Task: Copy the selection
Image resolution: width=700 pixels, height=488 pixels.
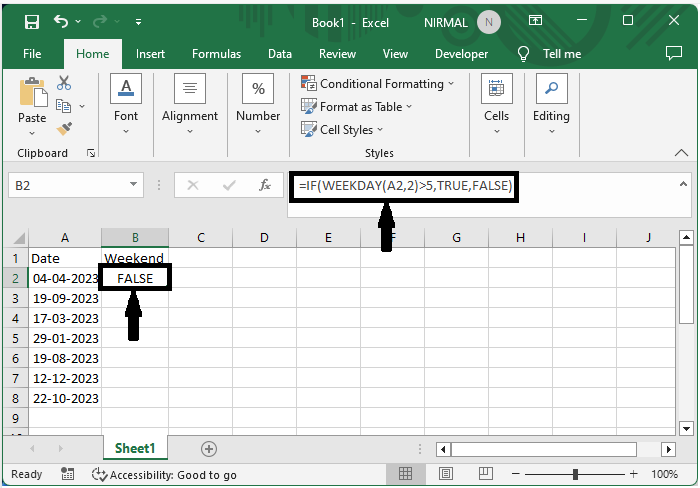Action: (63, 106)
